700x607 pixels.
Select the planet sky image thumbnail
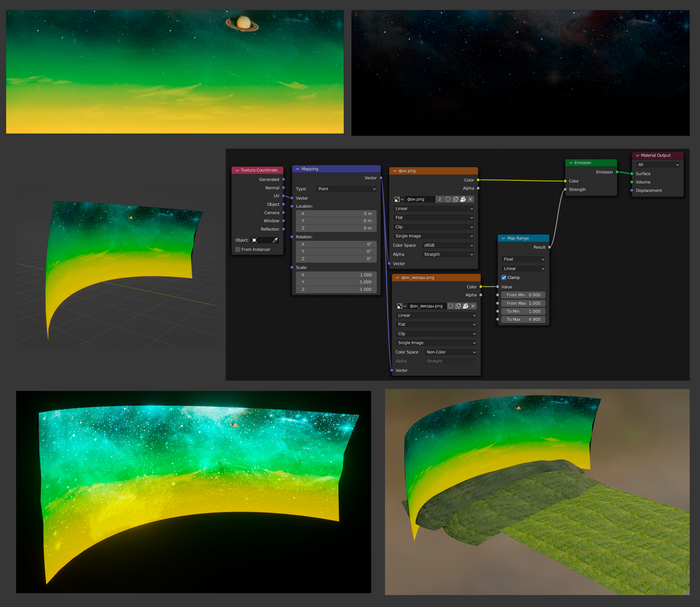click(175, 72)
